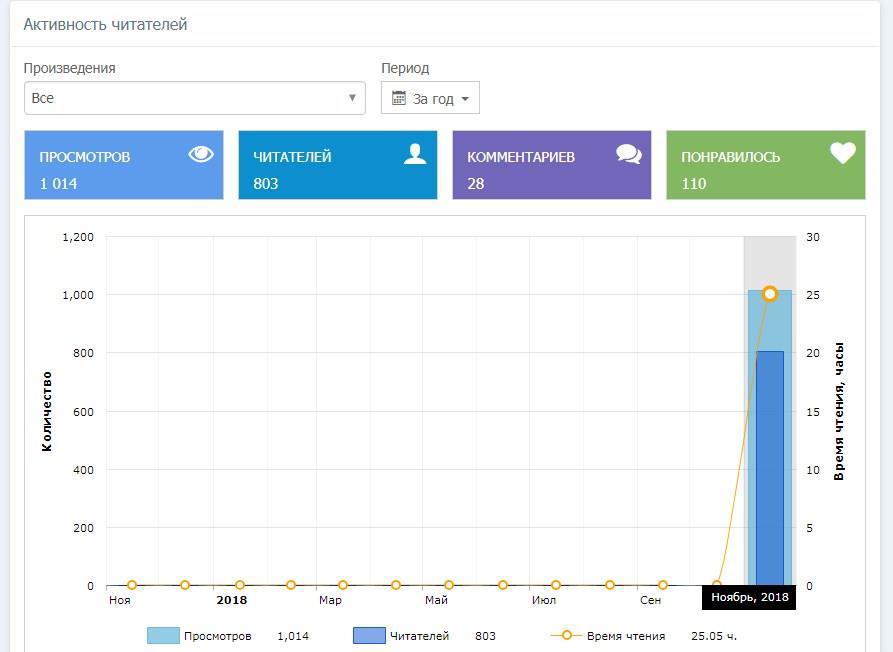Click the Активность читателей panel heading
The width and height of the screenshot is (893, 652).
point(105,24)
